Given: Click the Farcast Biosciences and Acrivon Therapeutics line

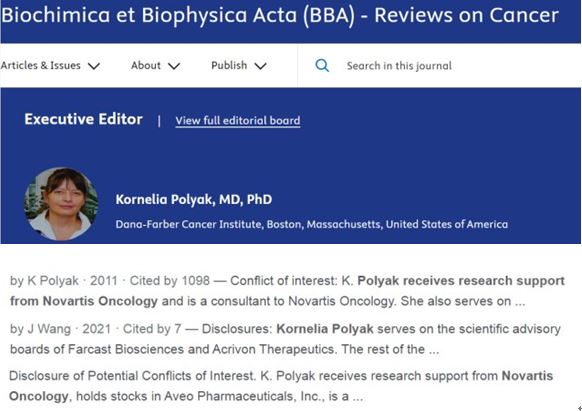Looking at the screenshot, I should point(224,349).
